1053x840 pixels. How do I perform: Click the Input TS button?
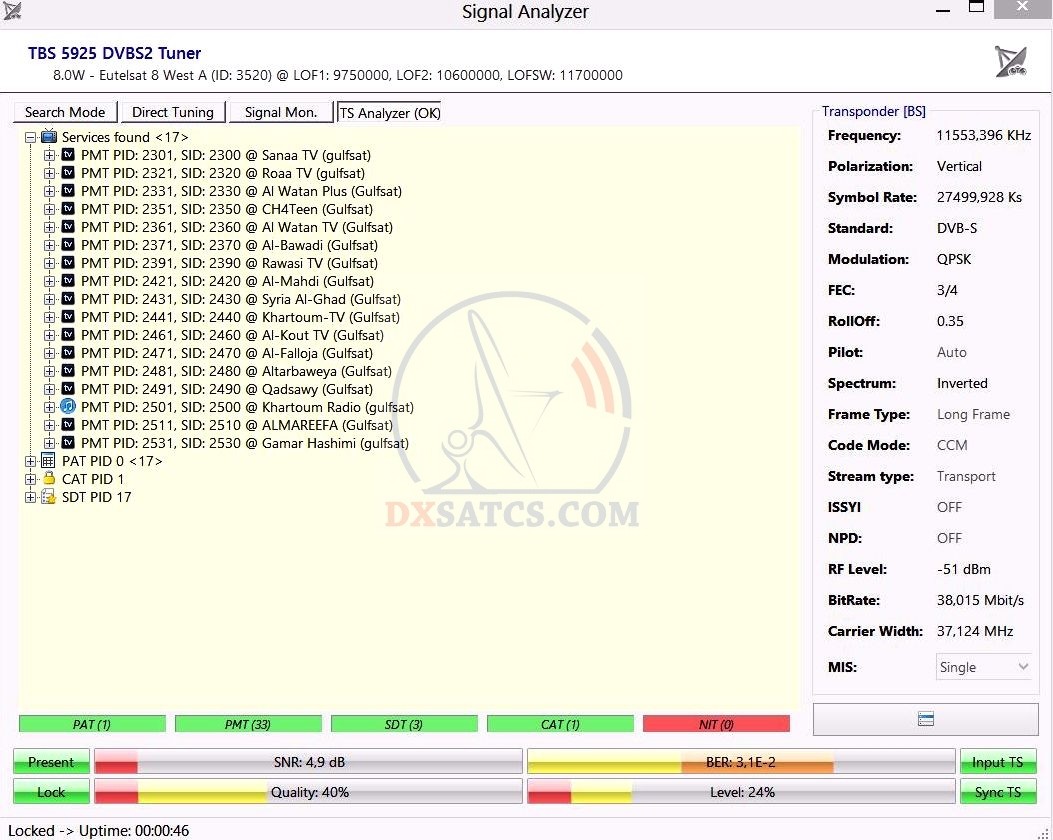pos(997,761)
